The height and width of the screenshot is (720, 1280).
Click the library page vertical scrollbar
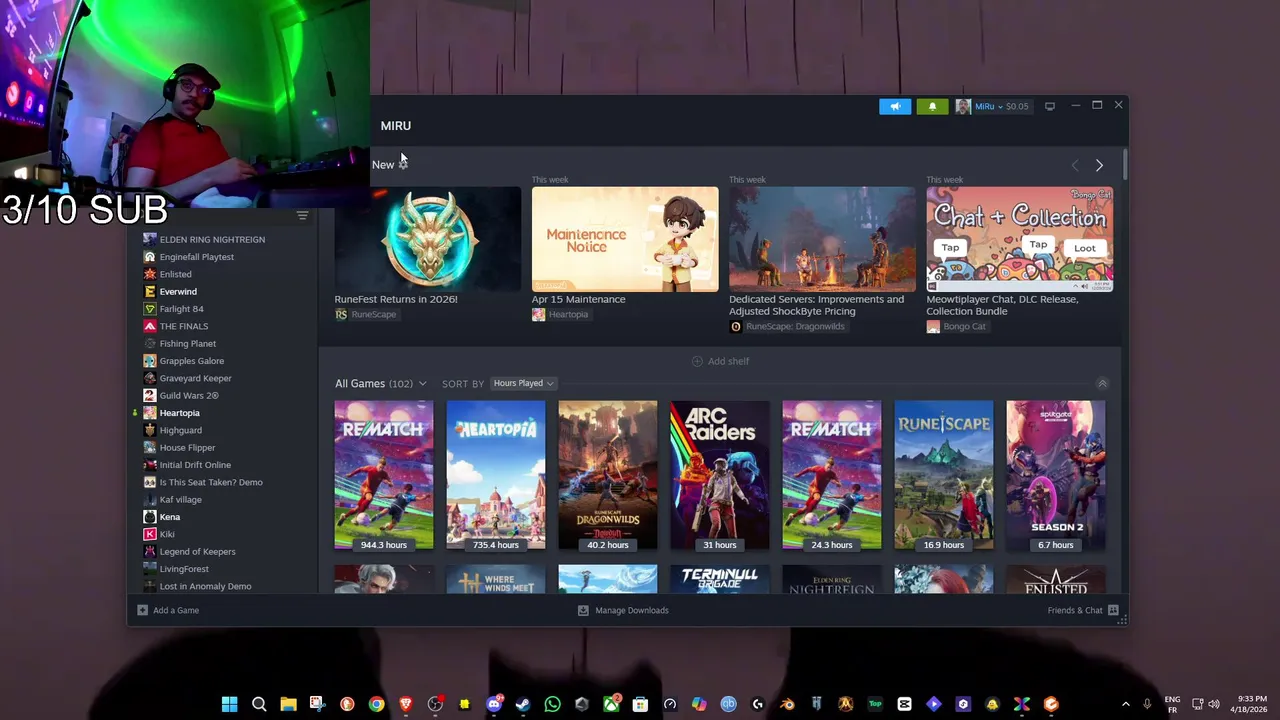point(1125,165)
